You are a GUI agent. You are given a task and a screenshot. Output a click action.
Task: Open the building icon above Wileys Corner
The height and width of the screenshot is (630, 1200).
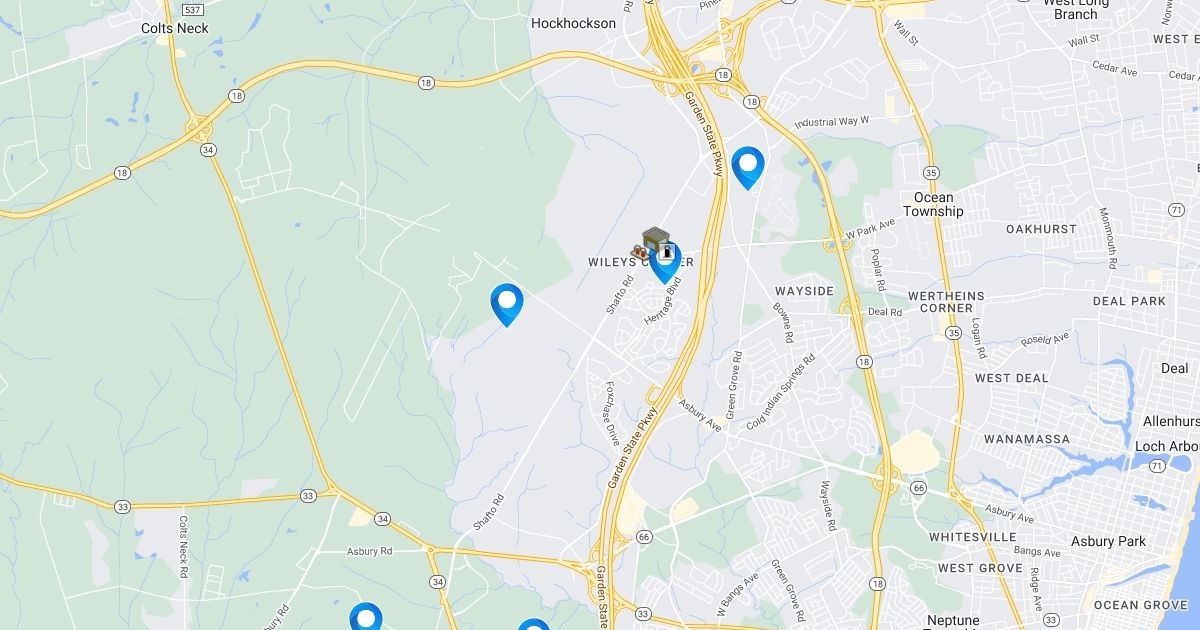pos(655,241)
